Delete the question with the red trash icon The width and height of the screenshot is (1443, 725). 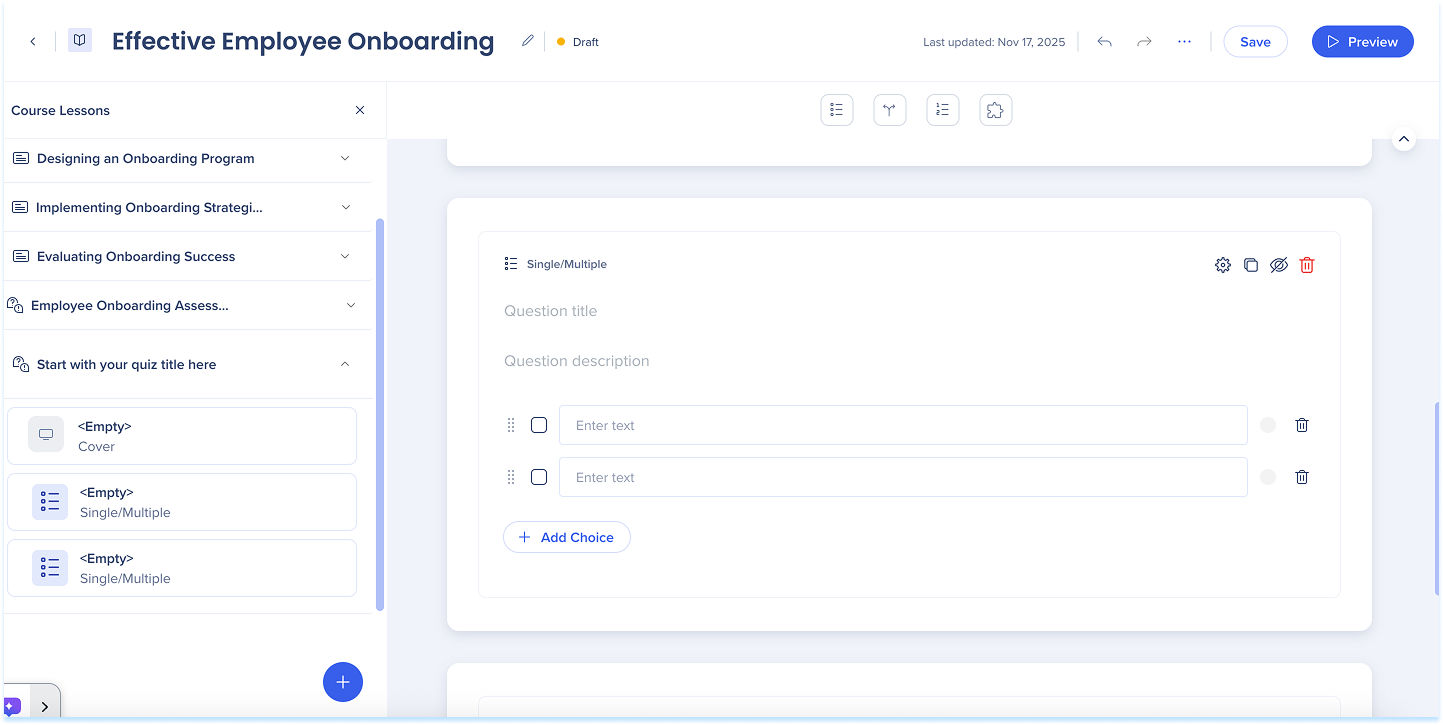pyautogui.click(x=1306, y=265)
